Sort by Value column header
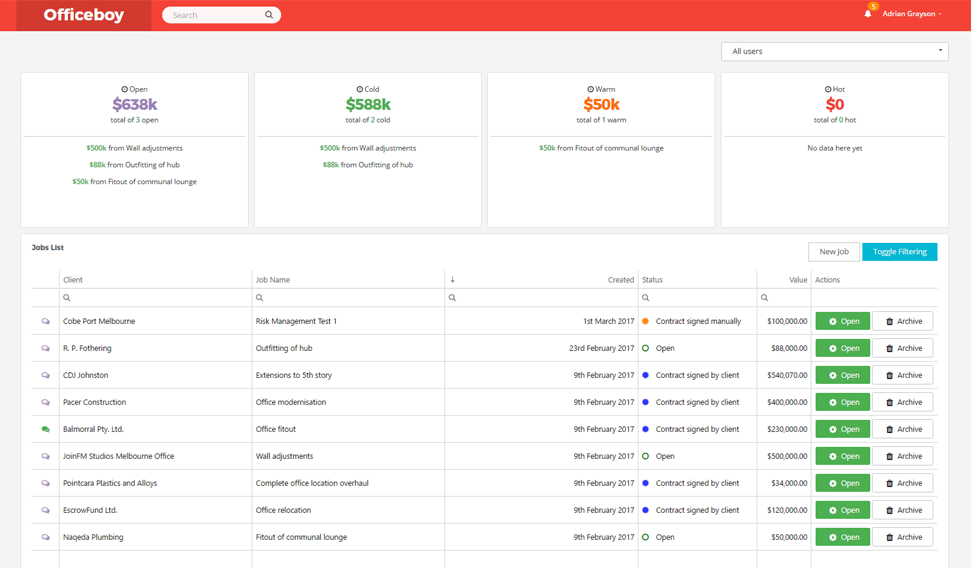Screen dimensions: 971x570 click(798, 280)
